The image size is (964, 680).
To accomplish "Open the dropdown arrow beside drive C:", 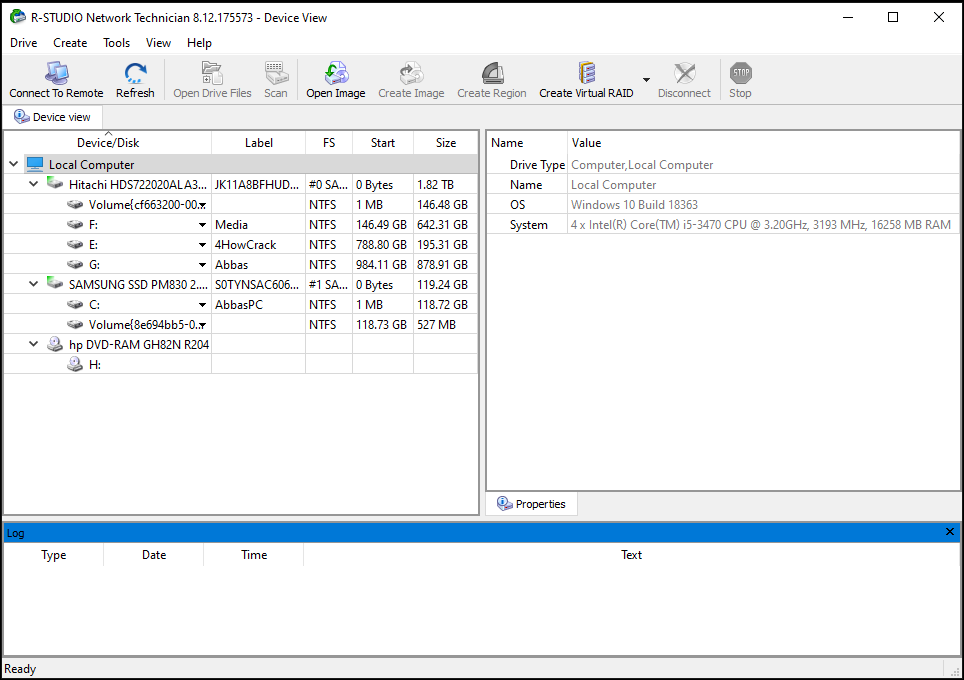I will [202, 305].
